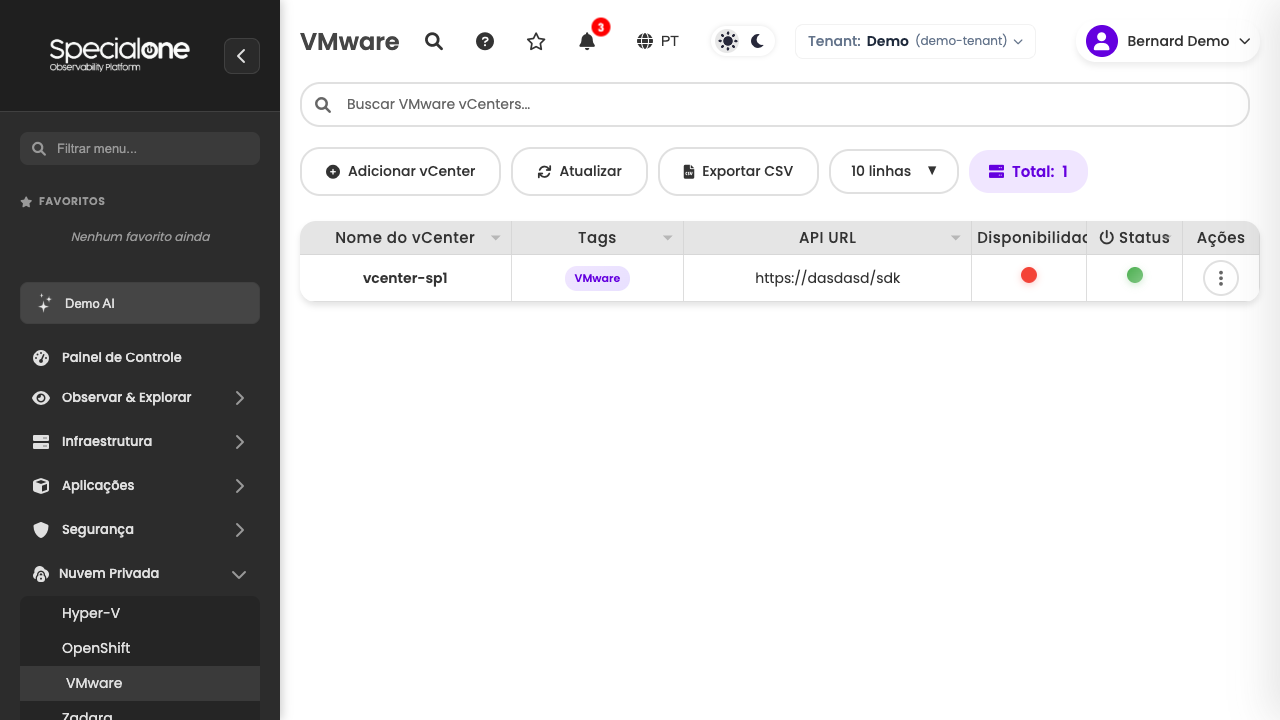Expand Segurança menu chevron

(239, 530)
